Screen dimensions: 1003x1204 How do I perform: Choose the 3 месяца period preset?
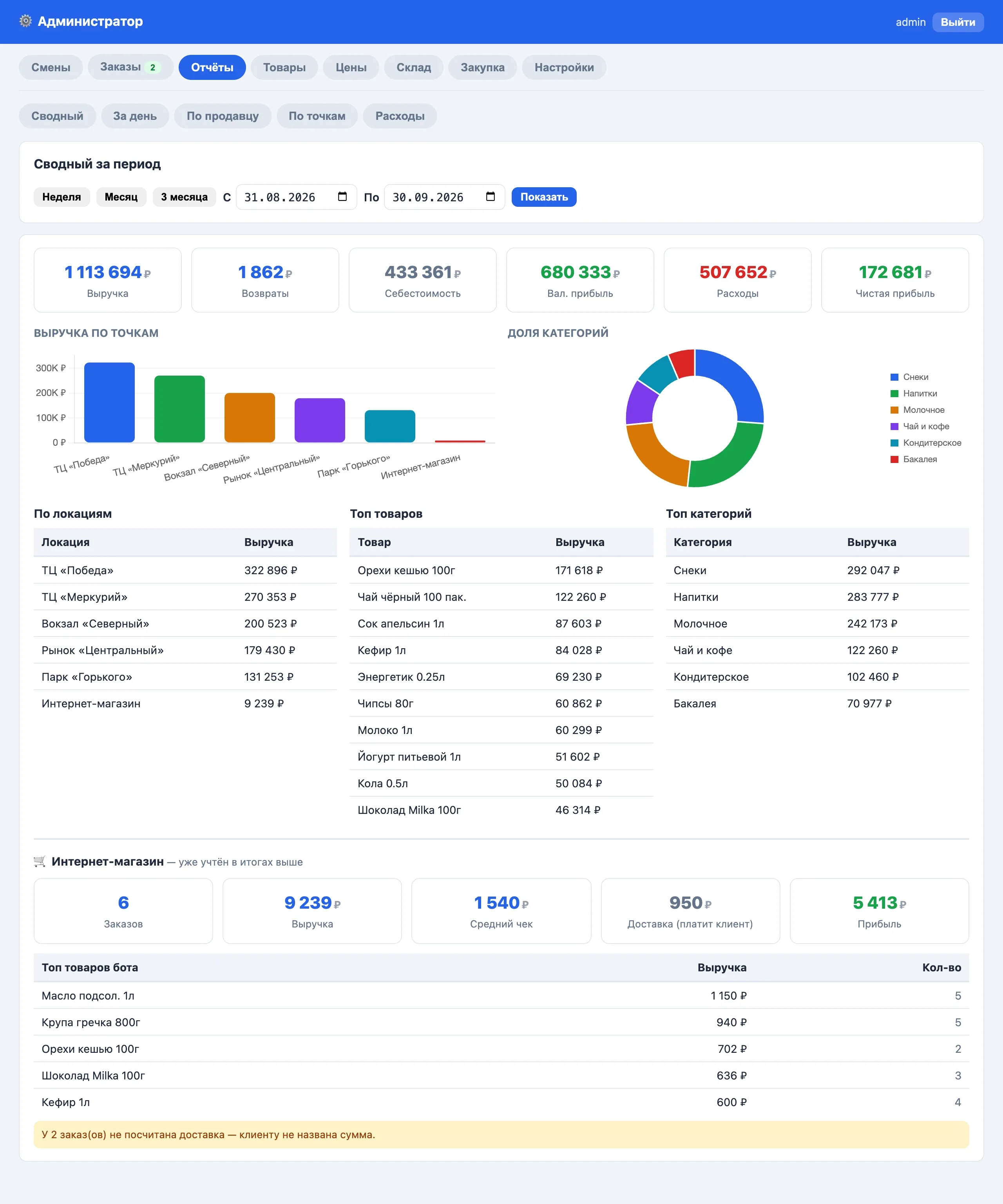point(184,197)
